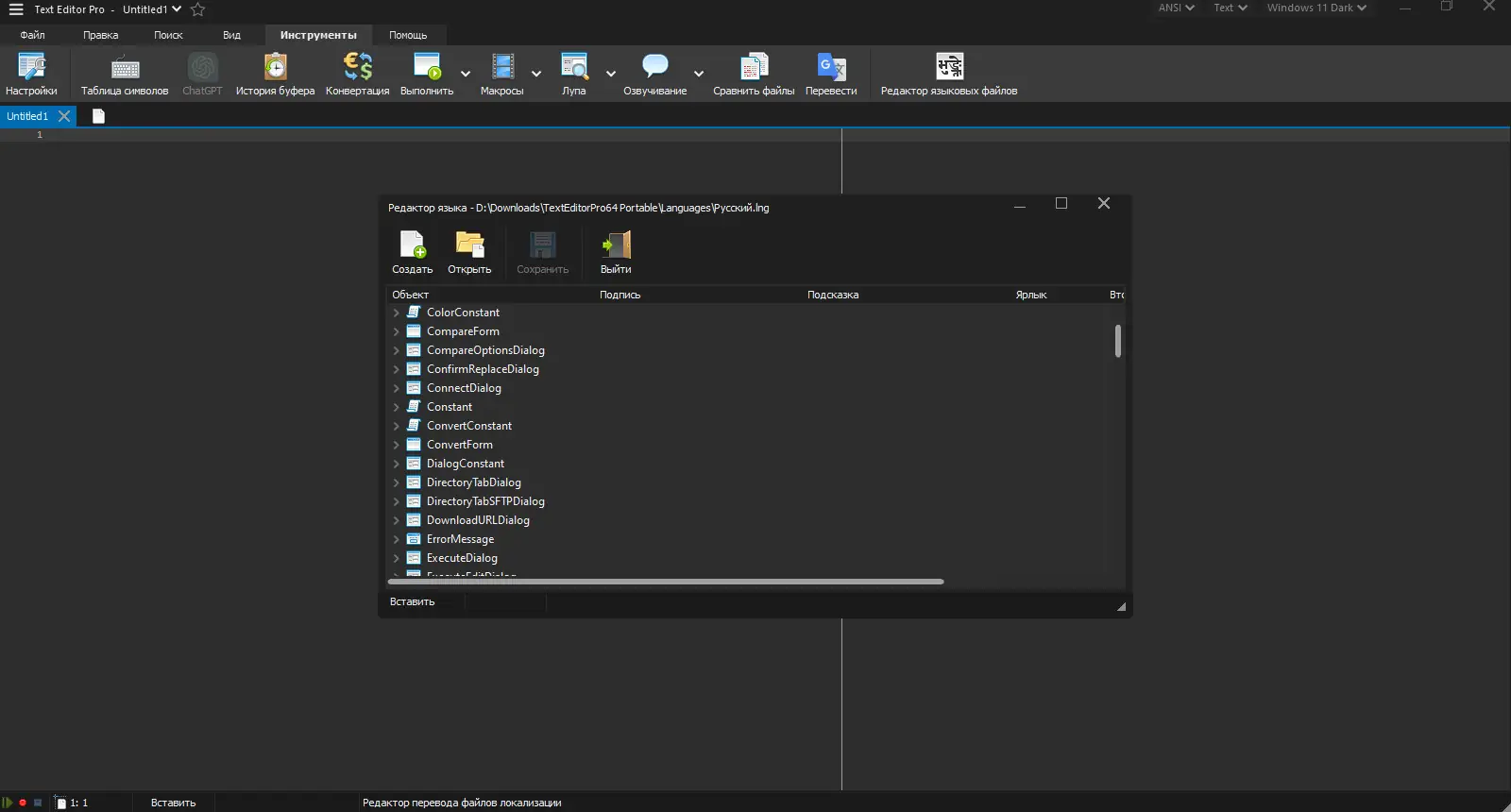This screenshot has width=1511, height=812.
Task: Expand the ConvertConstant tree node
Action: 397,426
